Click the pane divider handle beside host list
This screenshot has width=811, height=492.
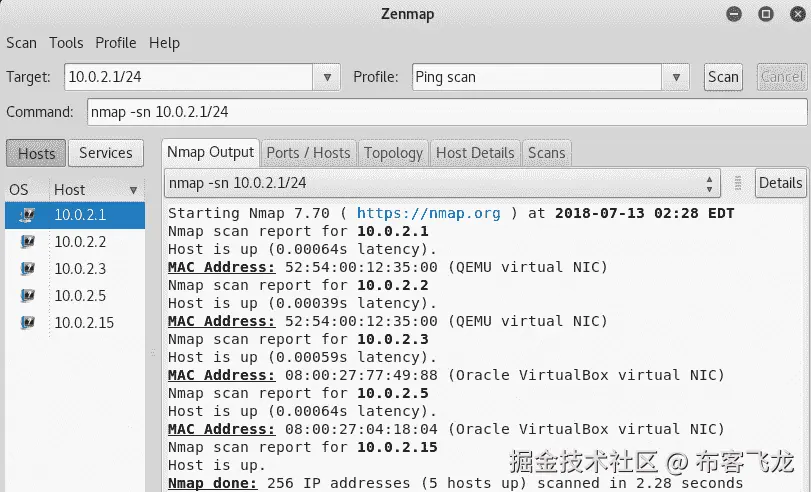tap(153, 353)
